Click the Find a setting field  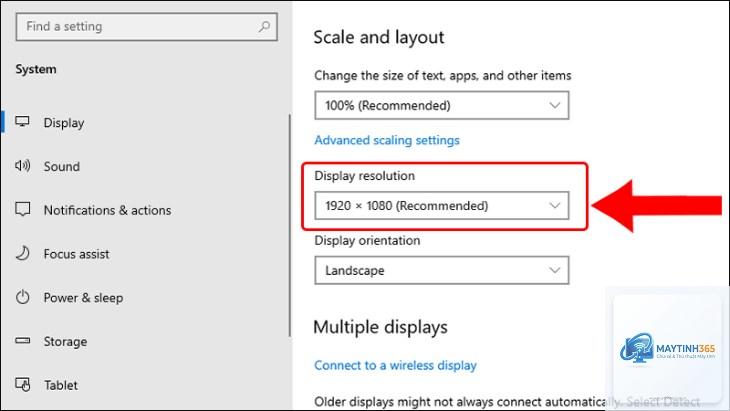coord(147,27)
